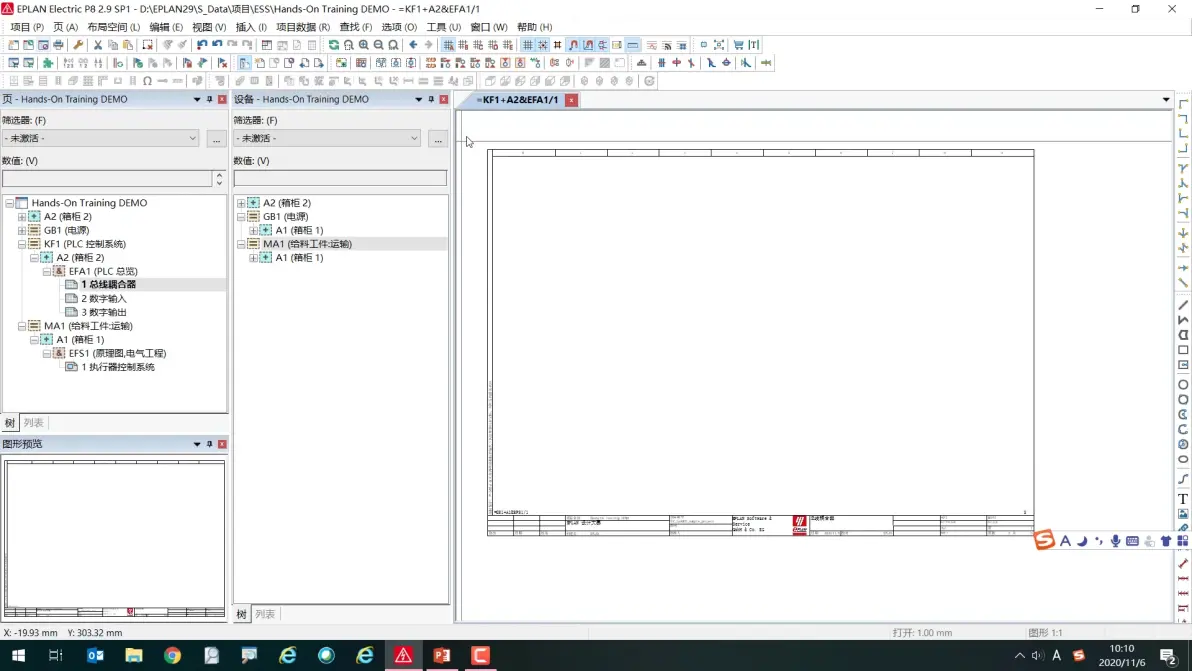Select the Polyline drawing tool

(1183, 320)
